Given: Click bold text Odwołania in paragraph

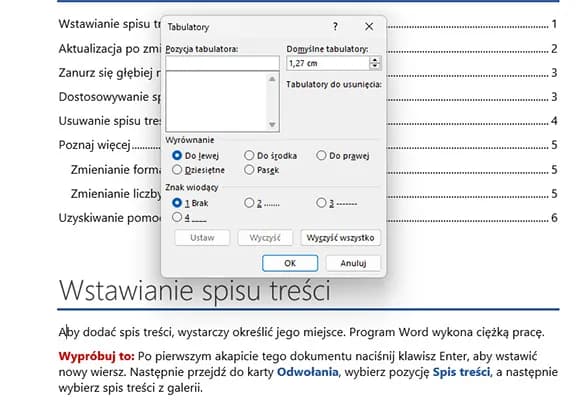Looking at the screenshot, I should pos(307,372).
